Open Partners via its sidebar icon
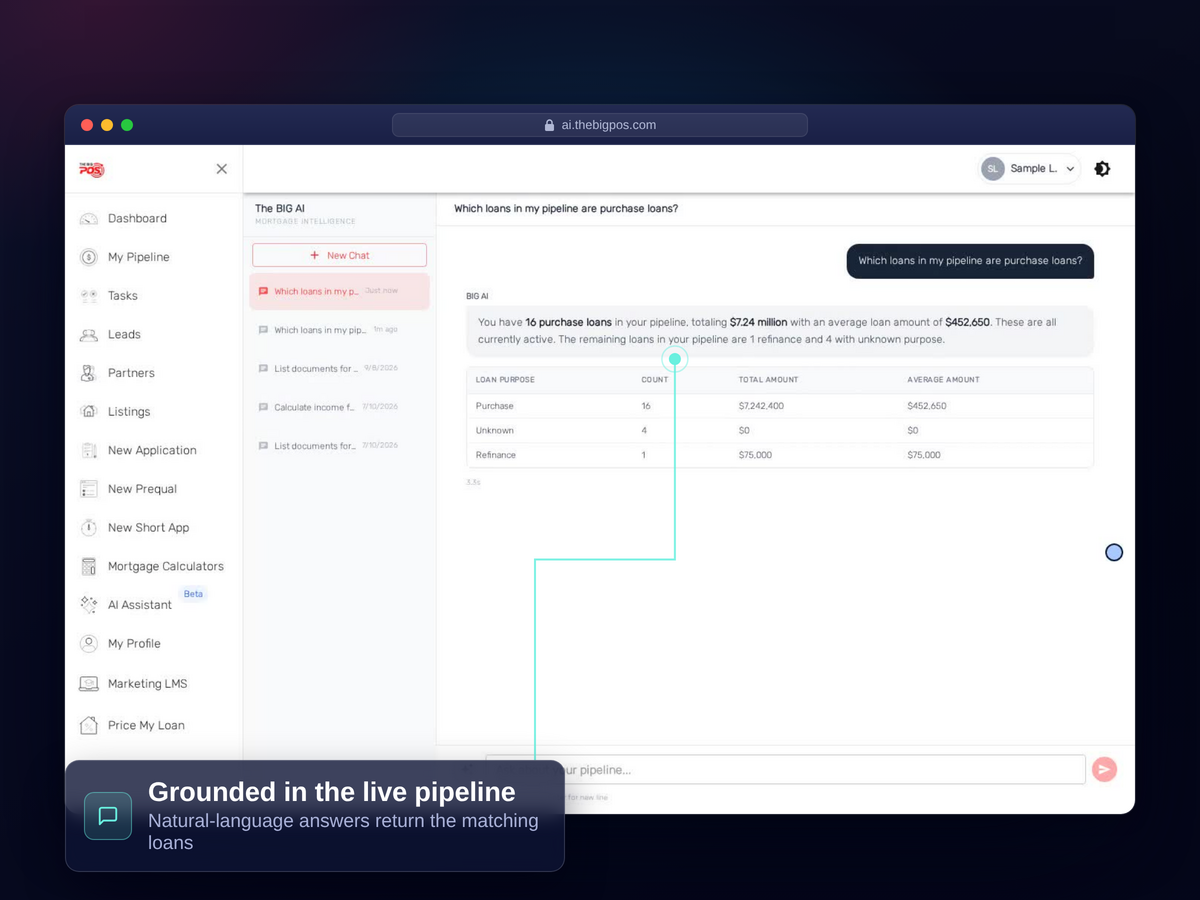 click(89, 373)
